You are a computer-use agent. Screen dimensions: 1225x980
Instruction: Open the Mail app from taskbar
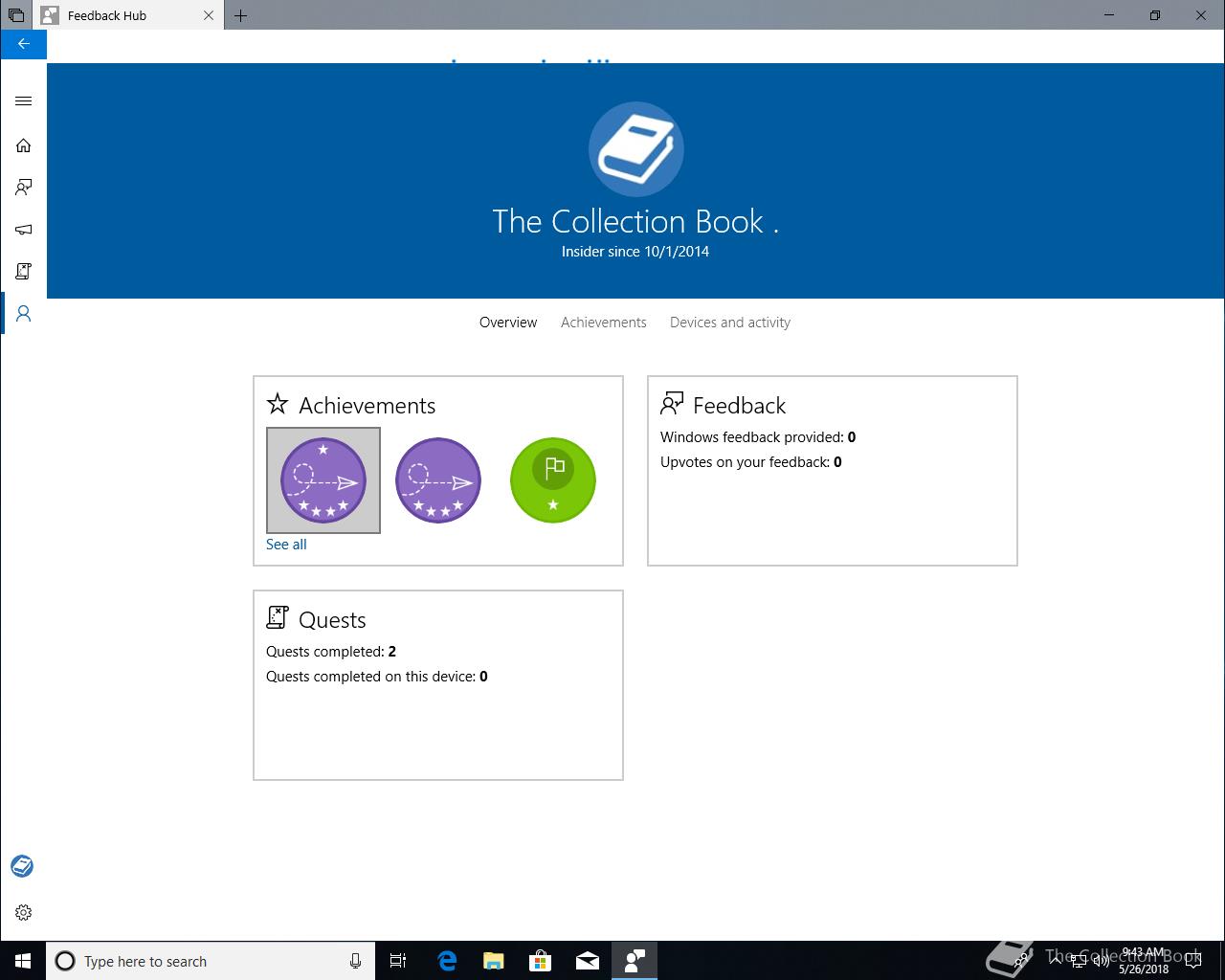click(x=588, y=961)
